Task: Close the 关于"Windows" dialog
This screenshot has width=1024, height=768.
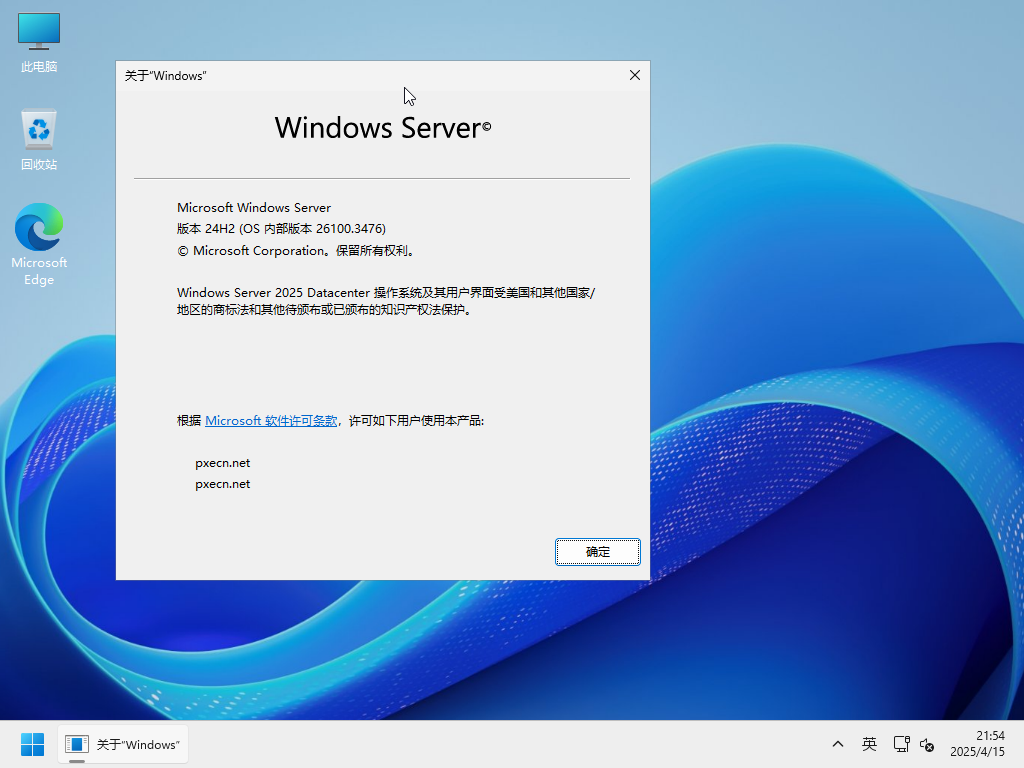Action: (634, 75)
